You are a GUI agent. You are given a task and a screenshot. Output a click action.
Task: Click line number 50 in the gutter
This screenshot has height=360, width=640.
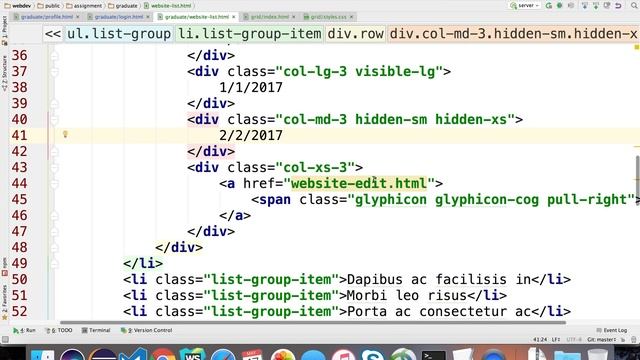click(19, 280)
